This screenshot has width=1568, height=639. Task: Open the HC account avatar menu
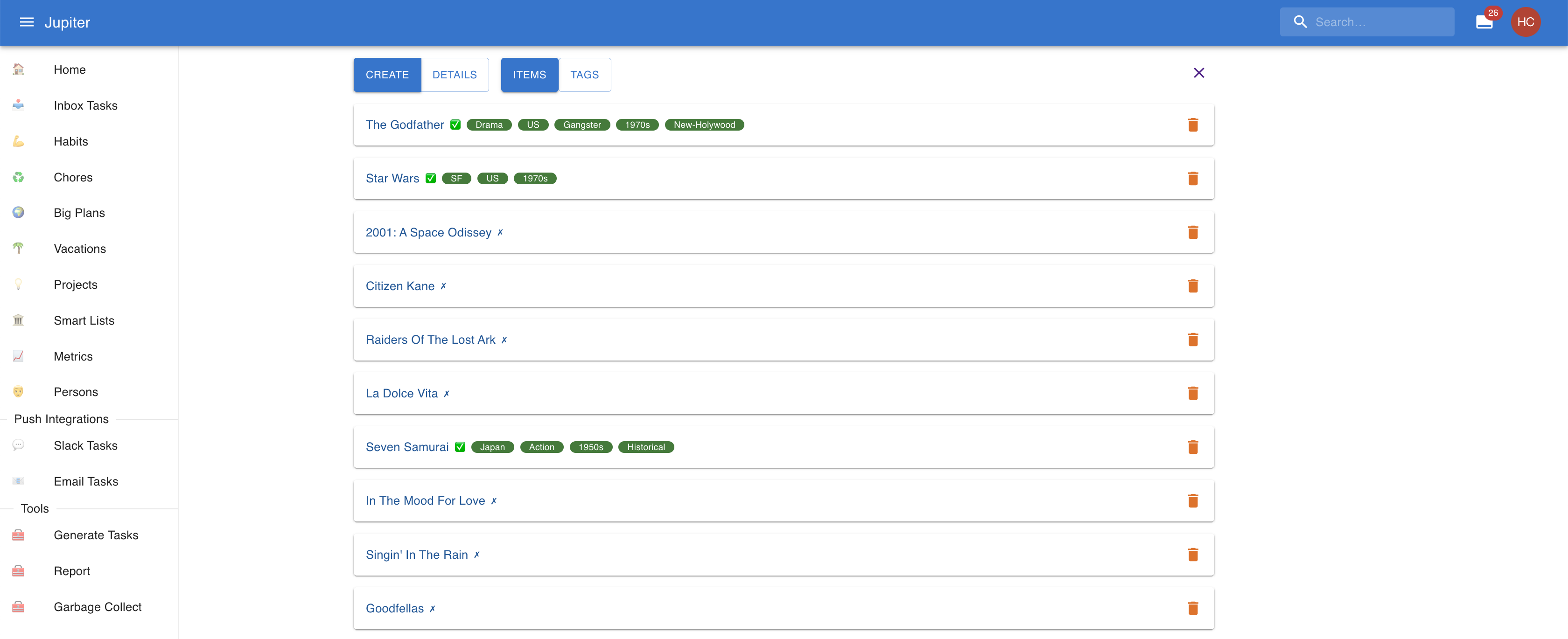pyautogui.click(x=1526, y=22)
